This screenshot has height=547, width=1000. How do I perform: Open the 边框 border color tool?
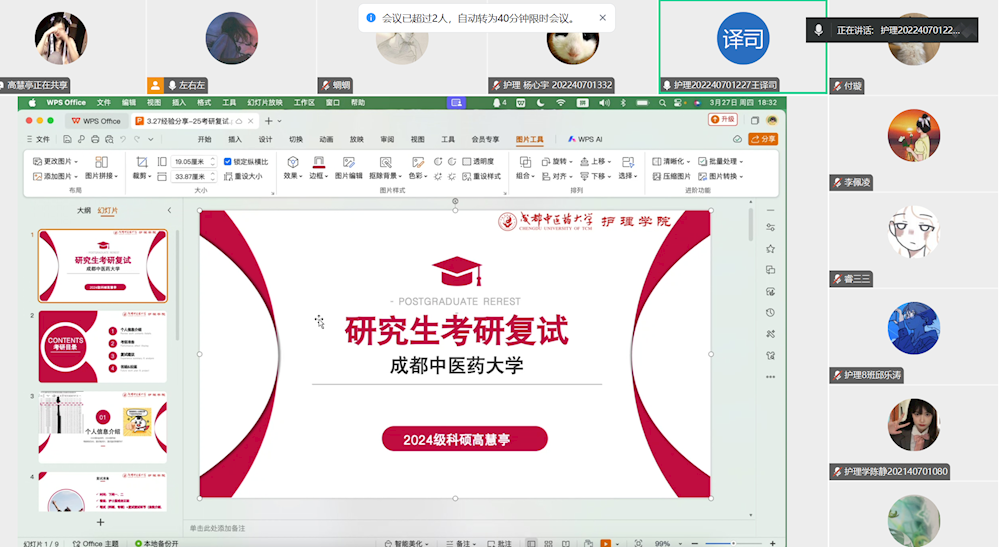pyautogui.click(x=318, y=168)
